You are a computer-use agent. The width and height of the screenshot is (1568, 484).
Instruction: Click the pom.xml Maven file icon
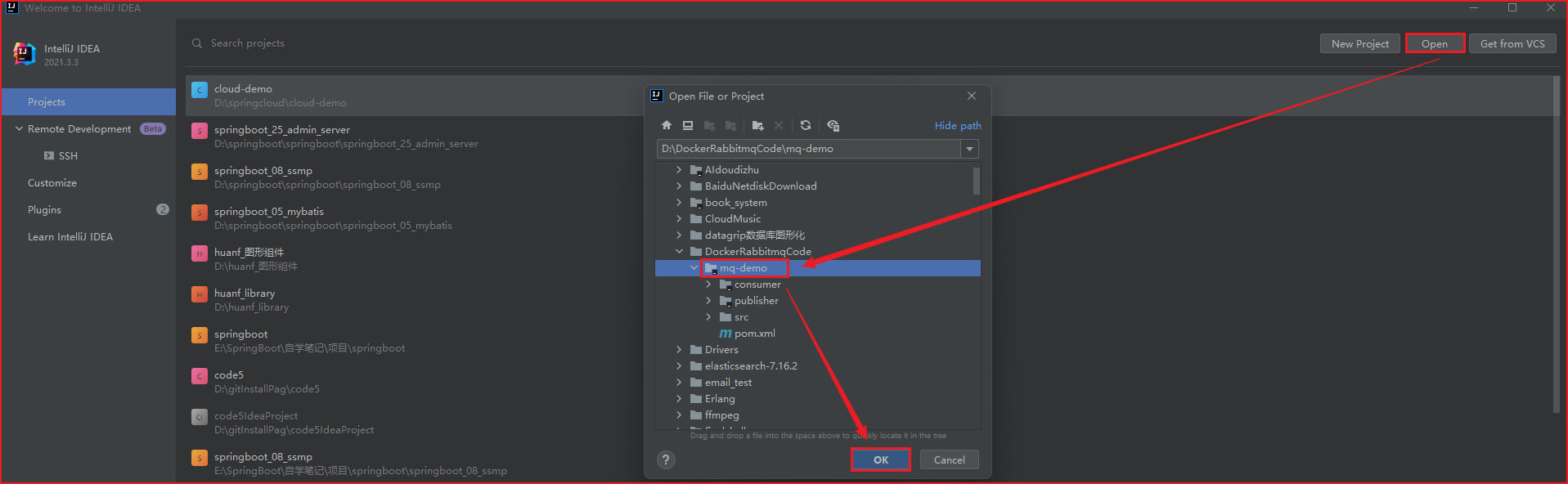[726, 334]
